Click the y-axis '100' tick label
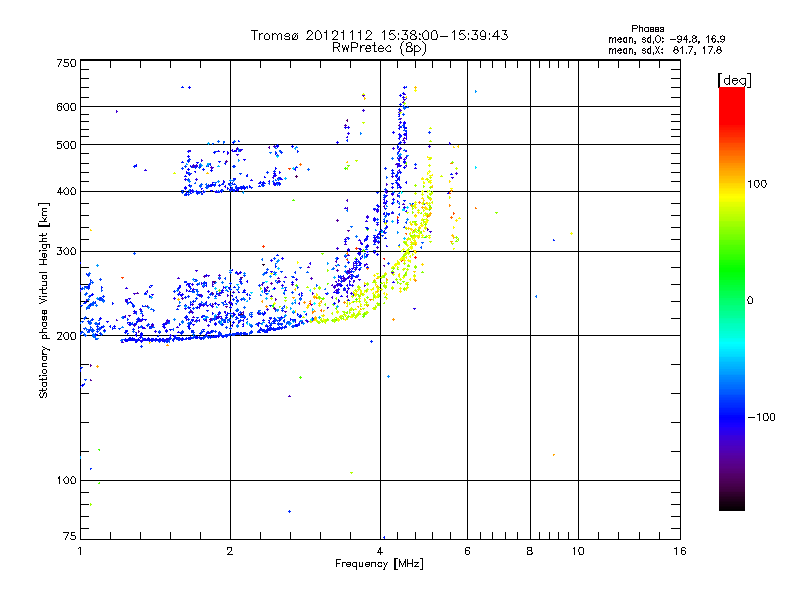Viewport: 800px width, 600px height. tap(67, 481)
